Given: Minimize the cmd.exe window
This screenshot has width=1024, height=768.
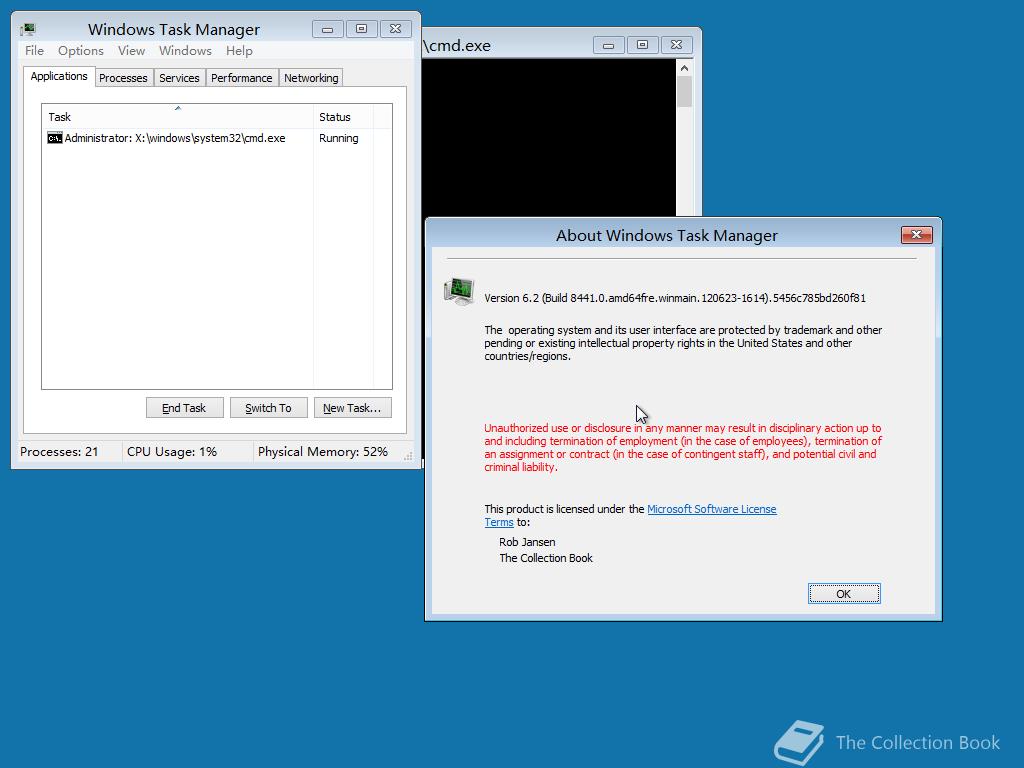Looking at the screenshot, I should coord(609,45).
